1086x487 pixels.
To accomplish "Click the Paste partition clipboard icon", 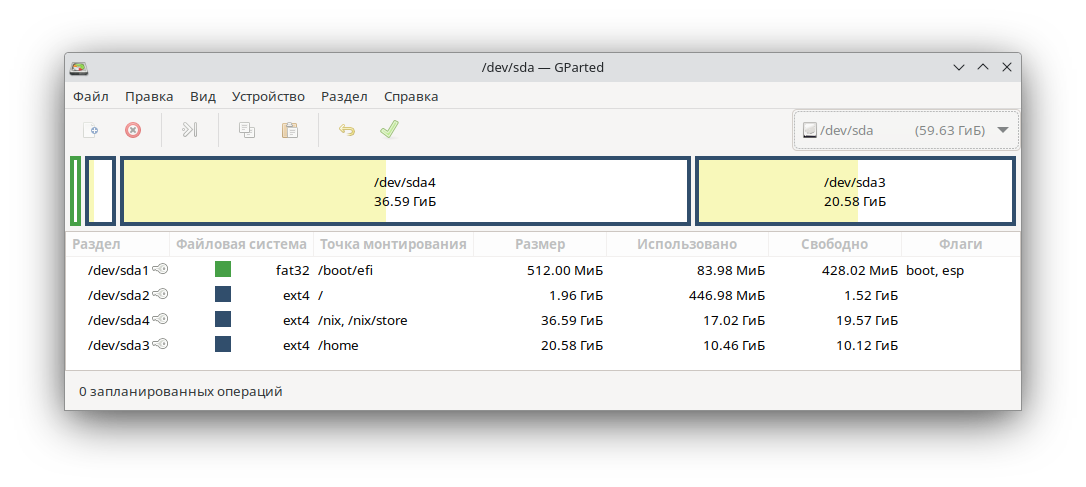I will (x=290, y=130).
